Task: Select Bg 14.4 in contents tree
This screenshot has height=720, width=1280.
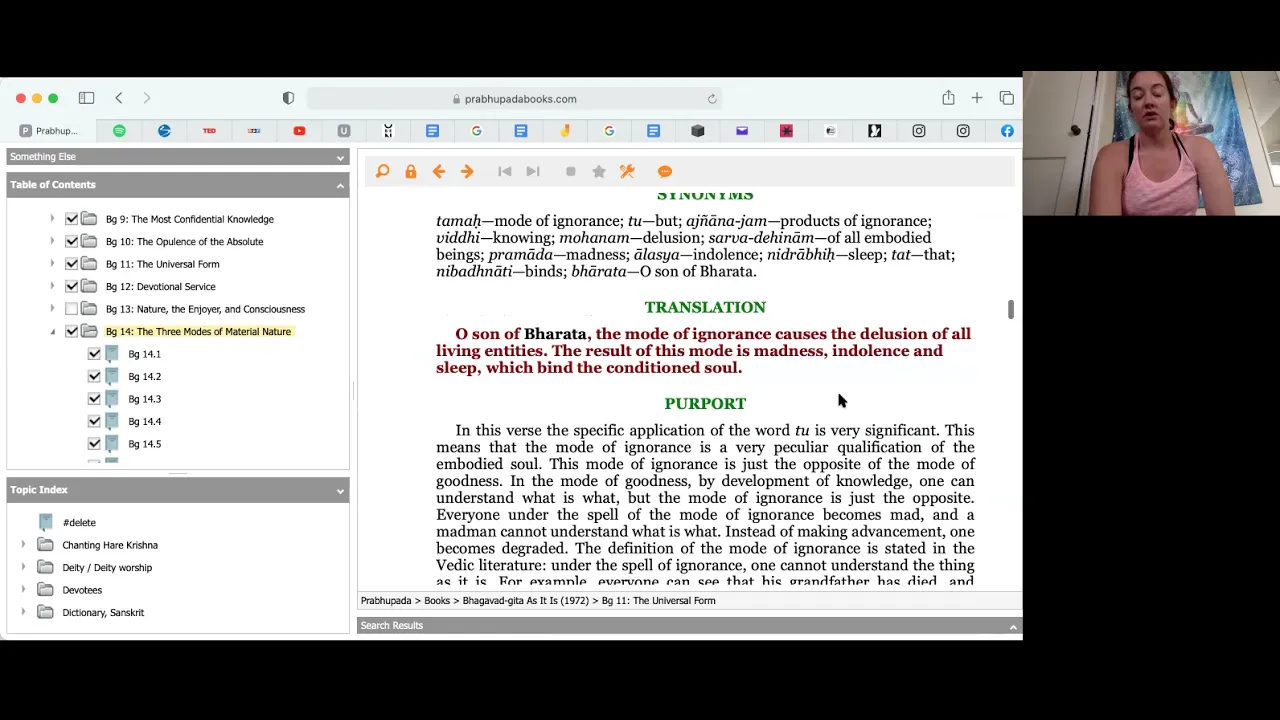Action: pyautogui.click(x=144, y=422)
